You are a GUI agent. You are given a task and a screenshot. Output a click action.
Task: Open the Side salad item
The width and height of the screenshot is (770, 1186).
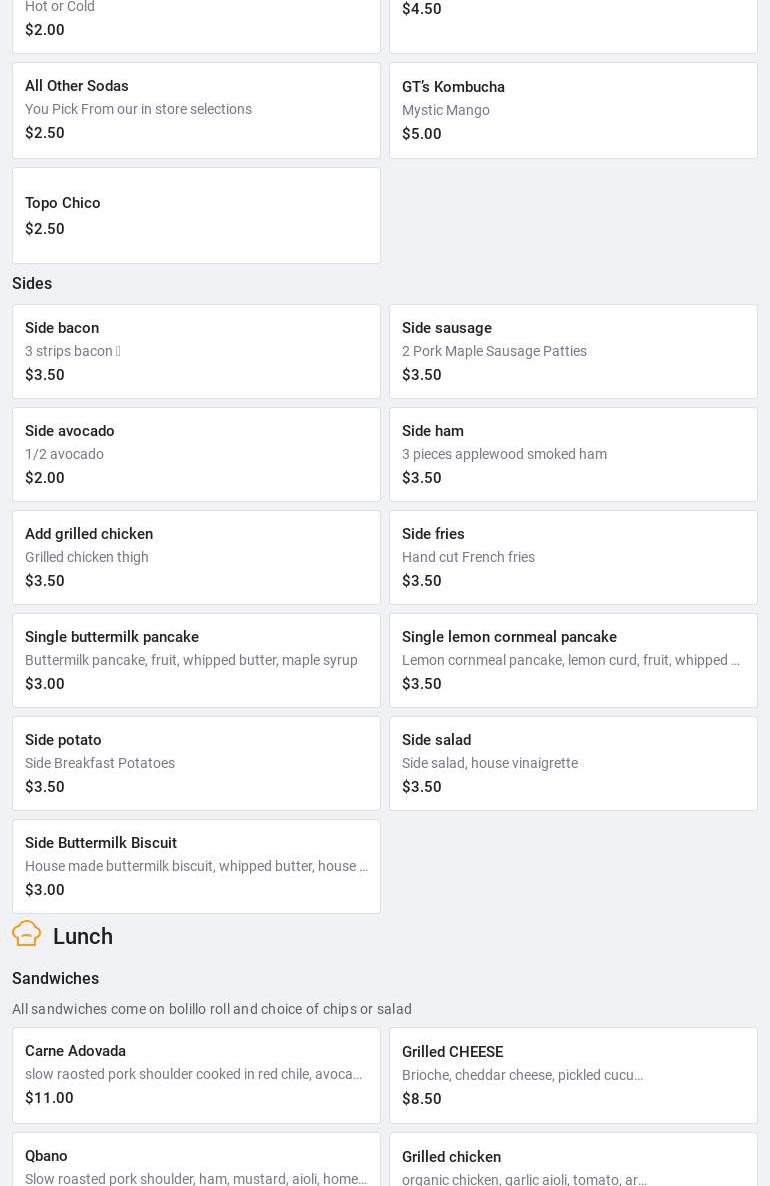573,763
